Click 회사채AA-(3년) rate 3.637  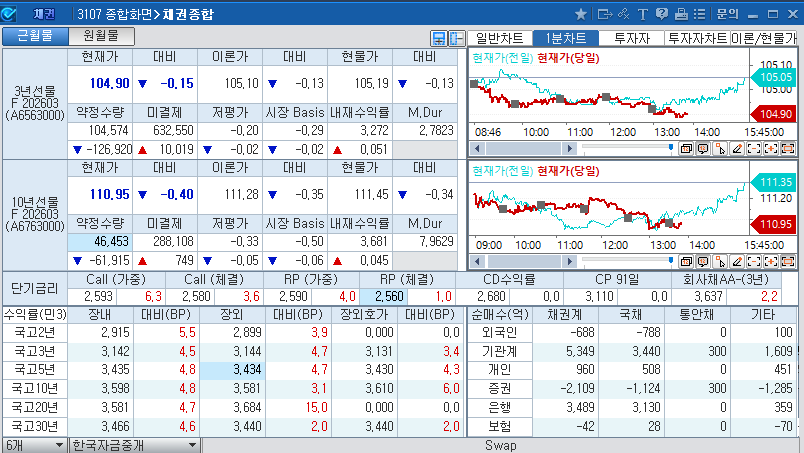point(708,296)
